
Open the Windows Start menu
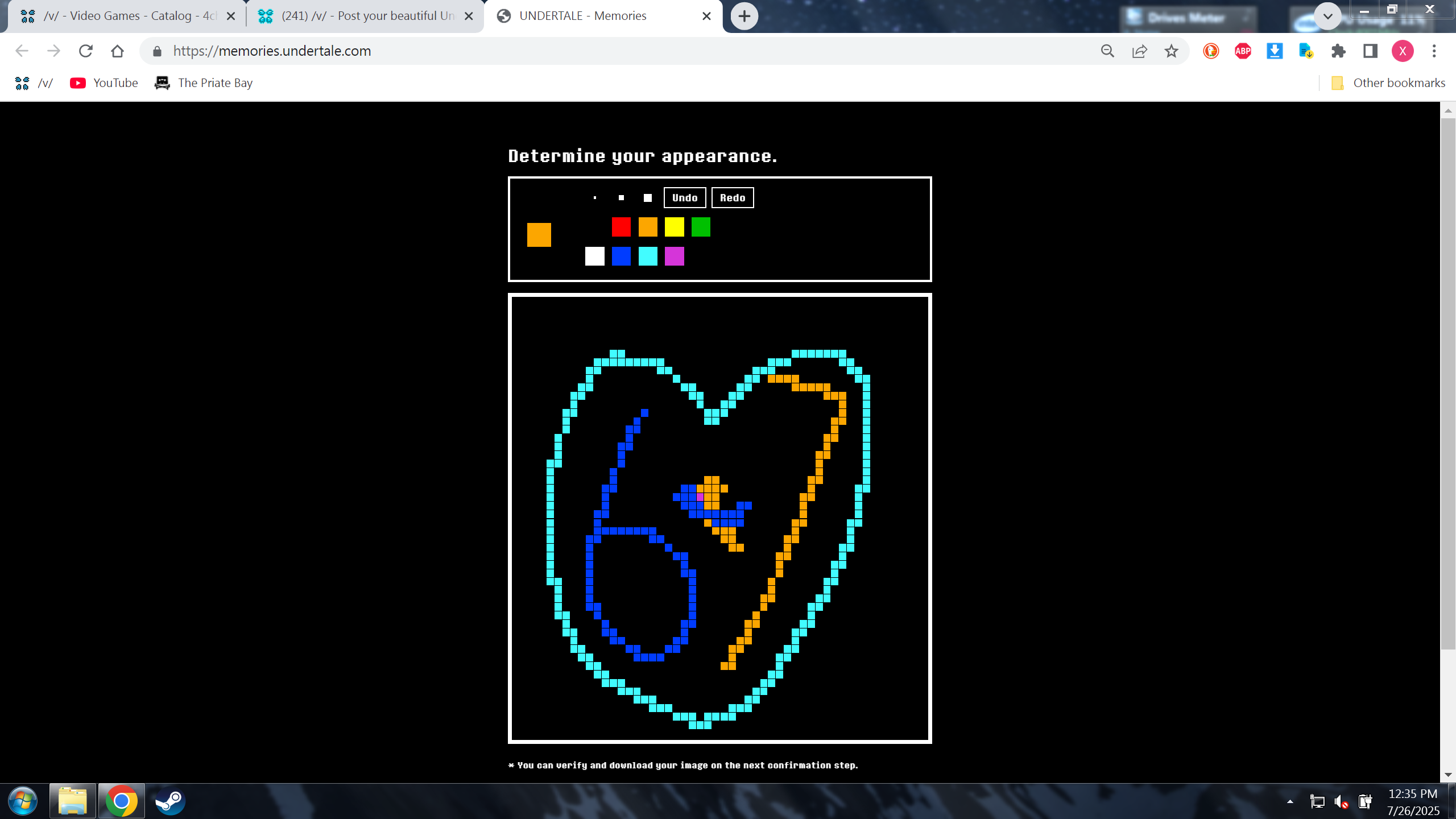click(x=23, y=801)
